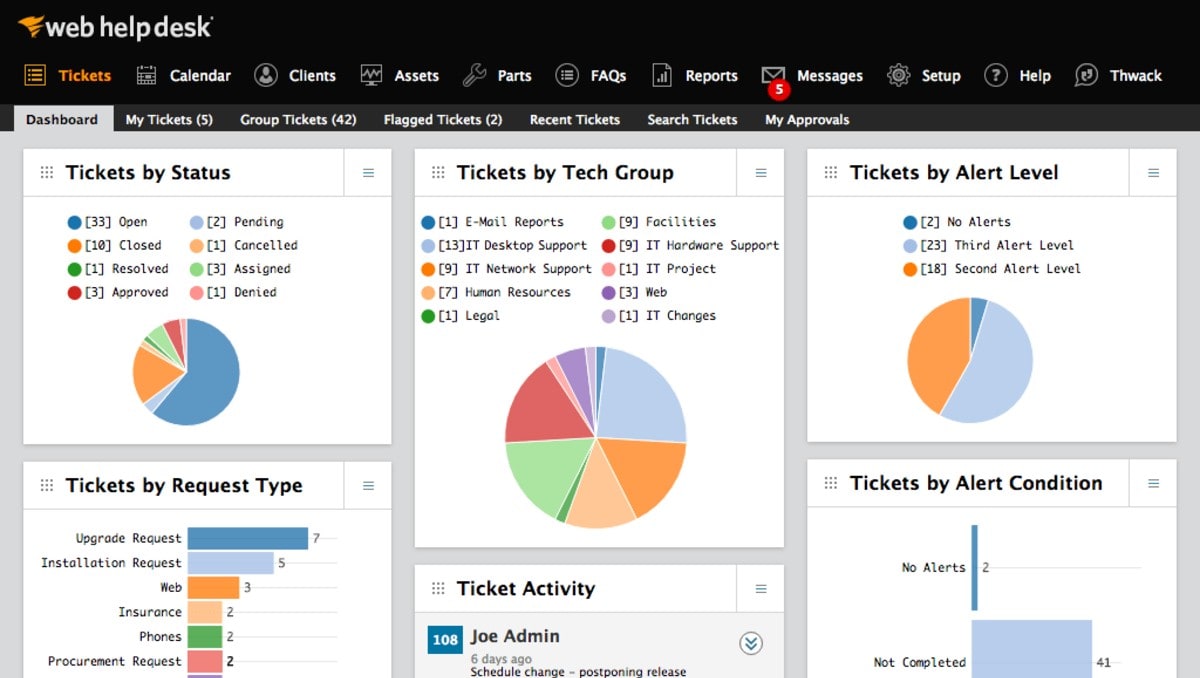Click the Thwack community icon

point(1086,75)
